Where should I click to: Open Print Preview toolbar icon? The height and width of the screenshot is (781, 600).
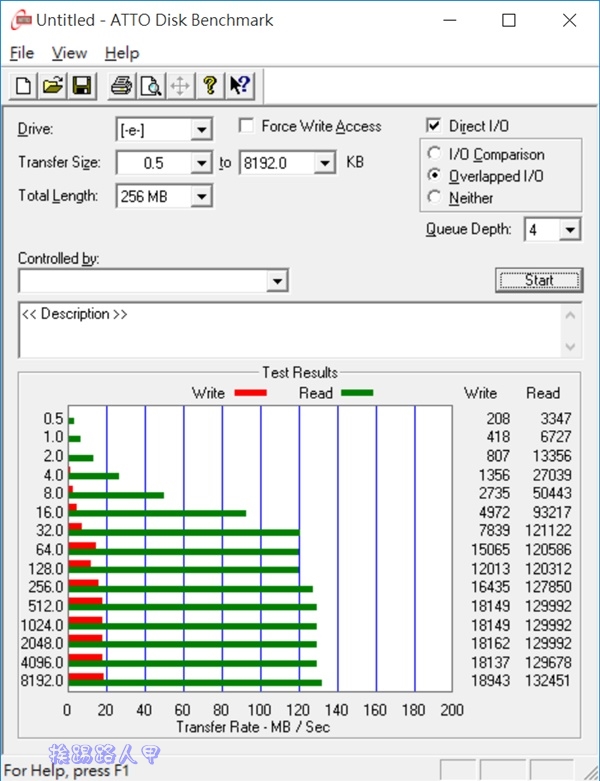coord(150,86)
